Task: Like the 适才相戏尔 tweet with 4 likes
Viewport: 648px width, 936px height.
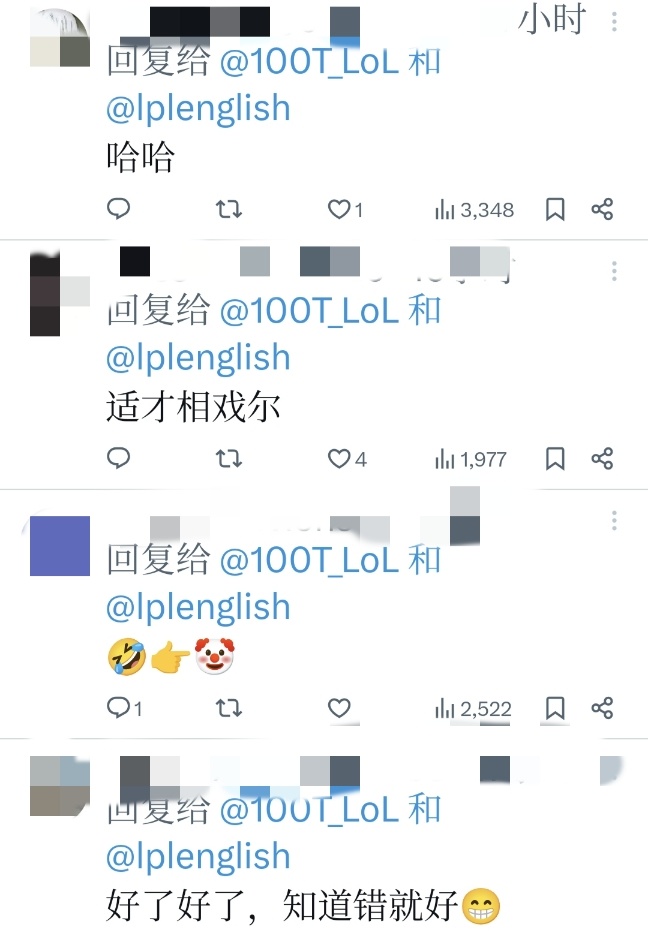Action: click(347, 459)
